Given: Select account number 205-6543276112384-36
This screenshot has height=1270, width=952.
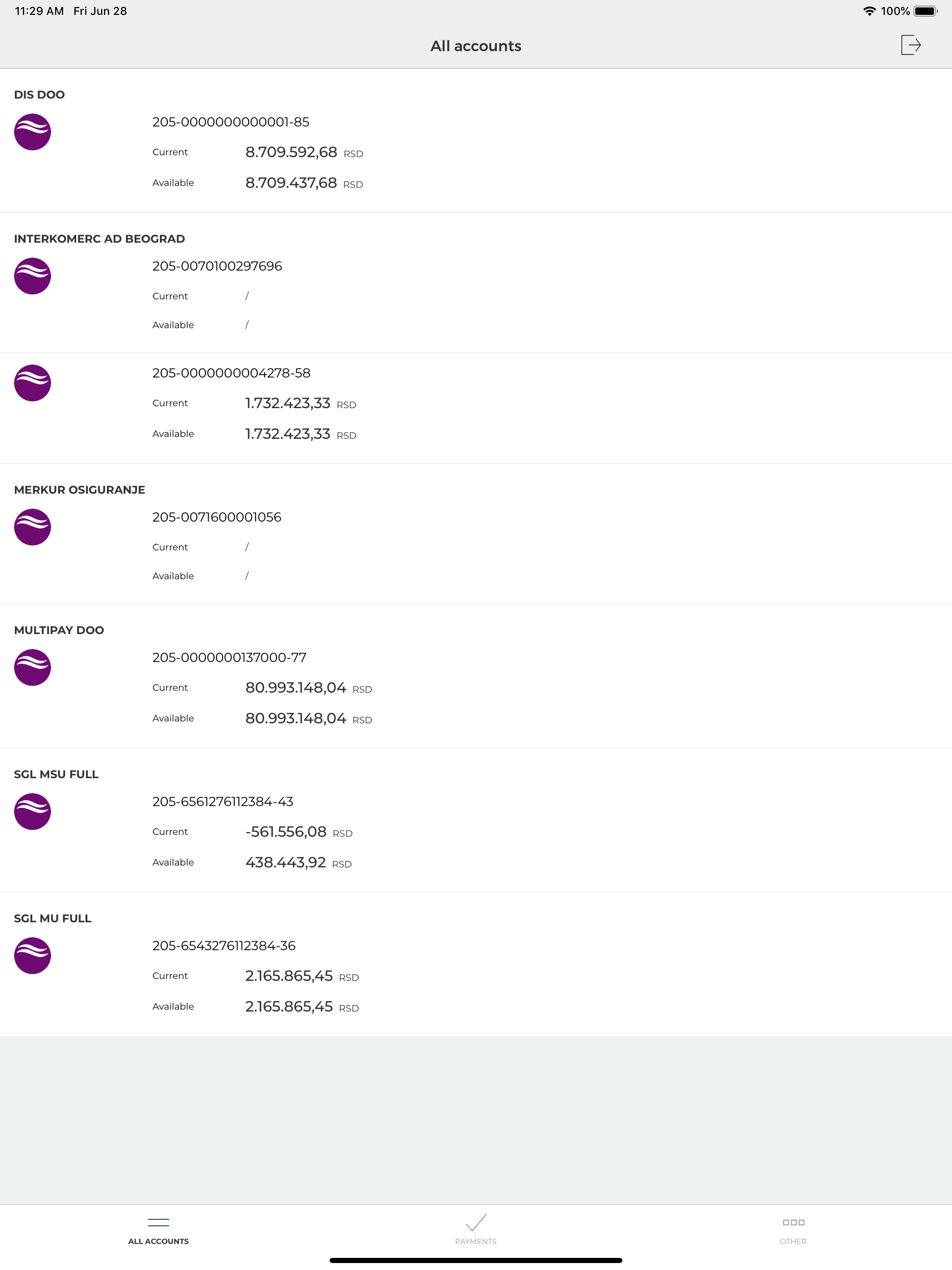Looking at the screenshot, I should point(224,945).
